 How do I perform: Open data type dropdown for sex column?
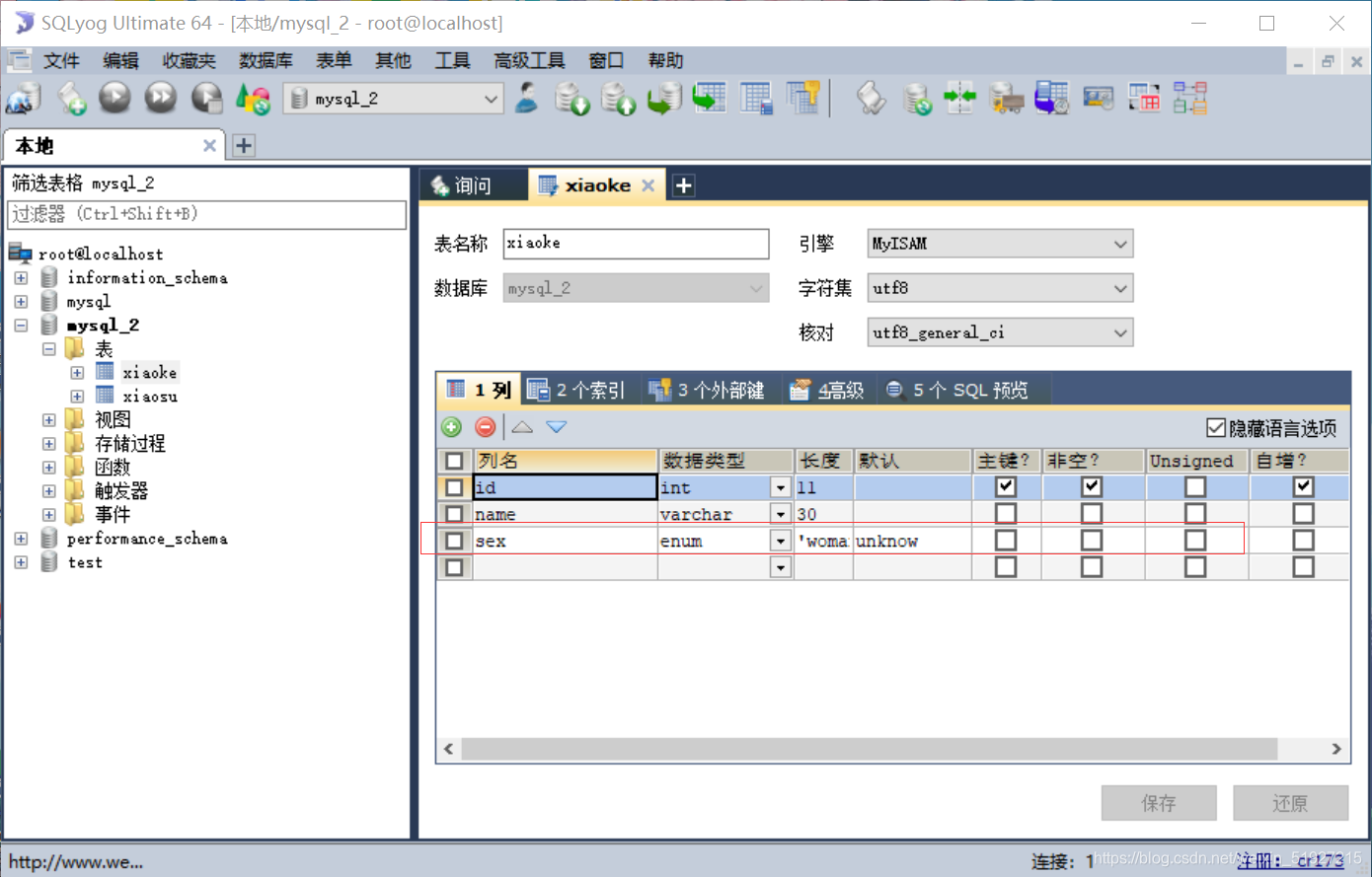781,541
